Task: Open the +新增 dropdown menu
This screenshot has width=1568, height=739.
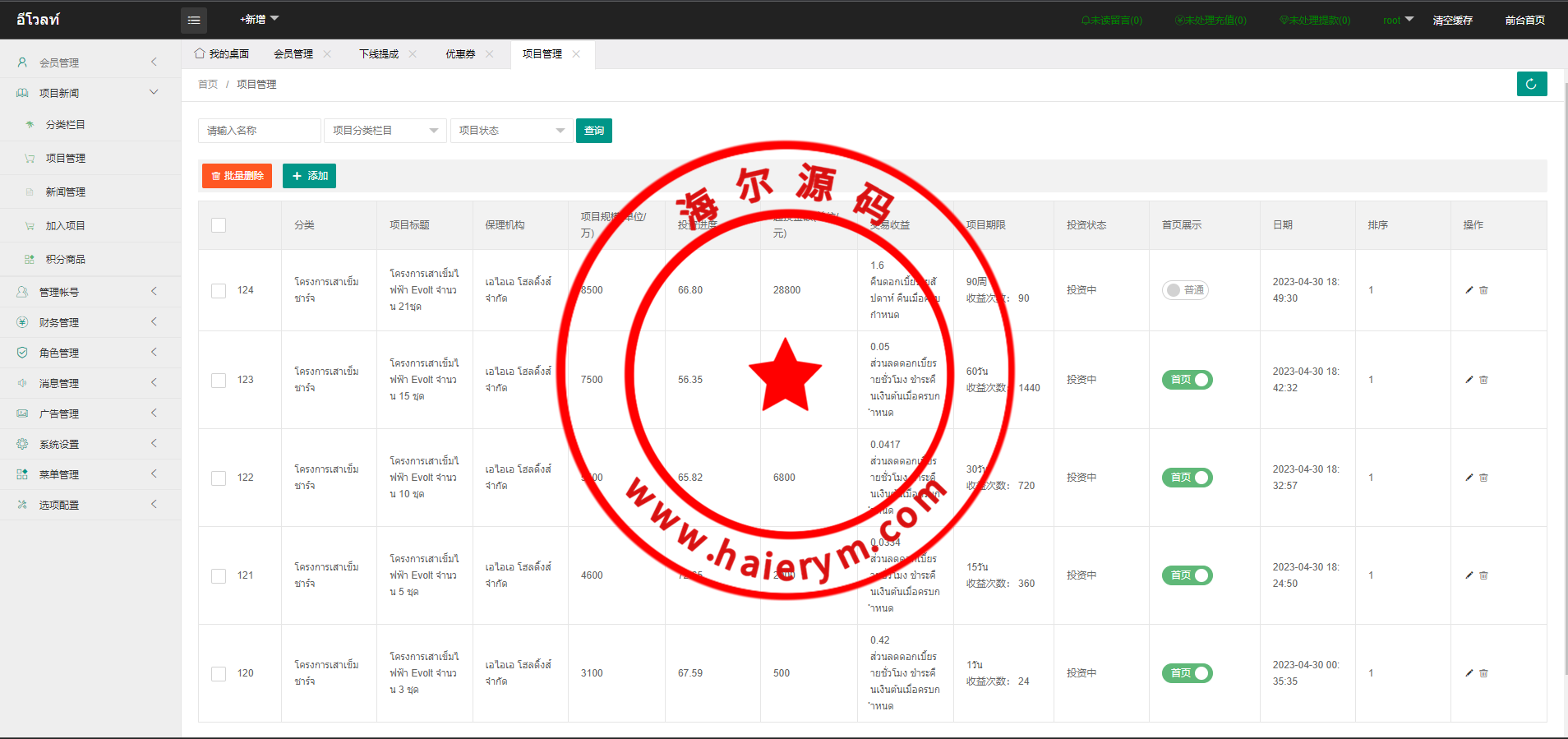Action: point(259,20)
